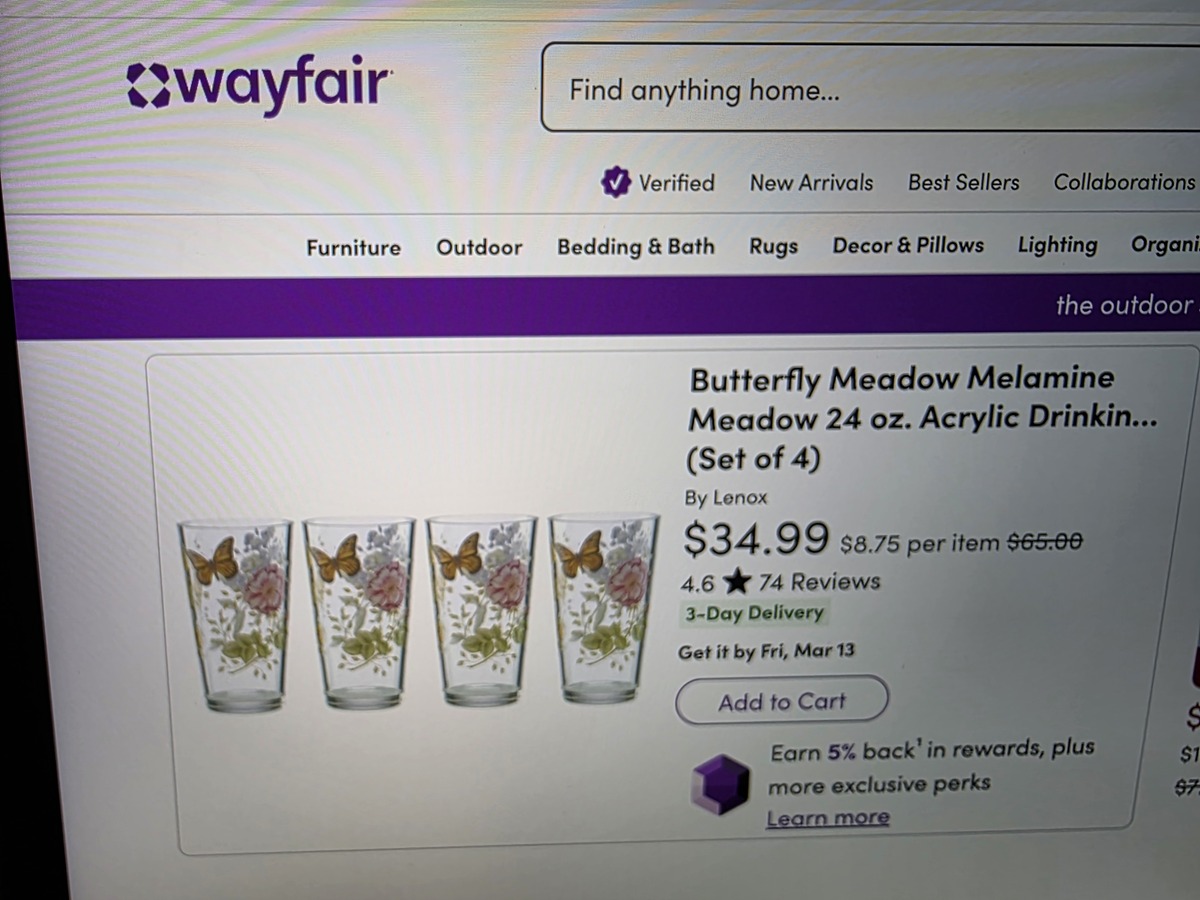Open the Collaborations link
This screenshot has height=900, width=1200.
point(1123,182)
